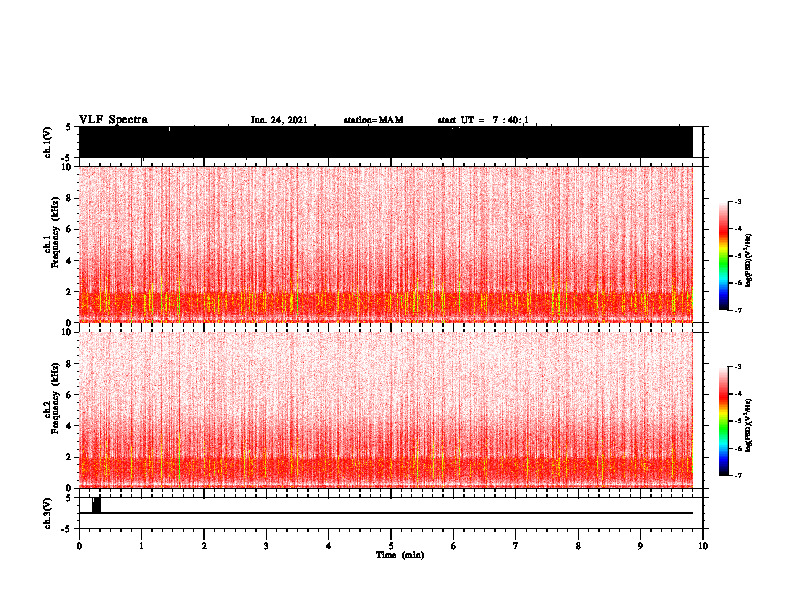
Task: Click the time axis tick label '2'
Action: click(x=204, y=546)
